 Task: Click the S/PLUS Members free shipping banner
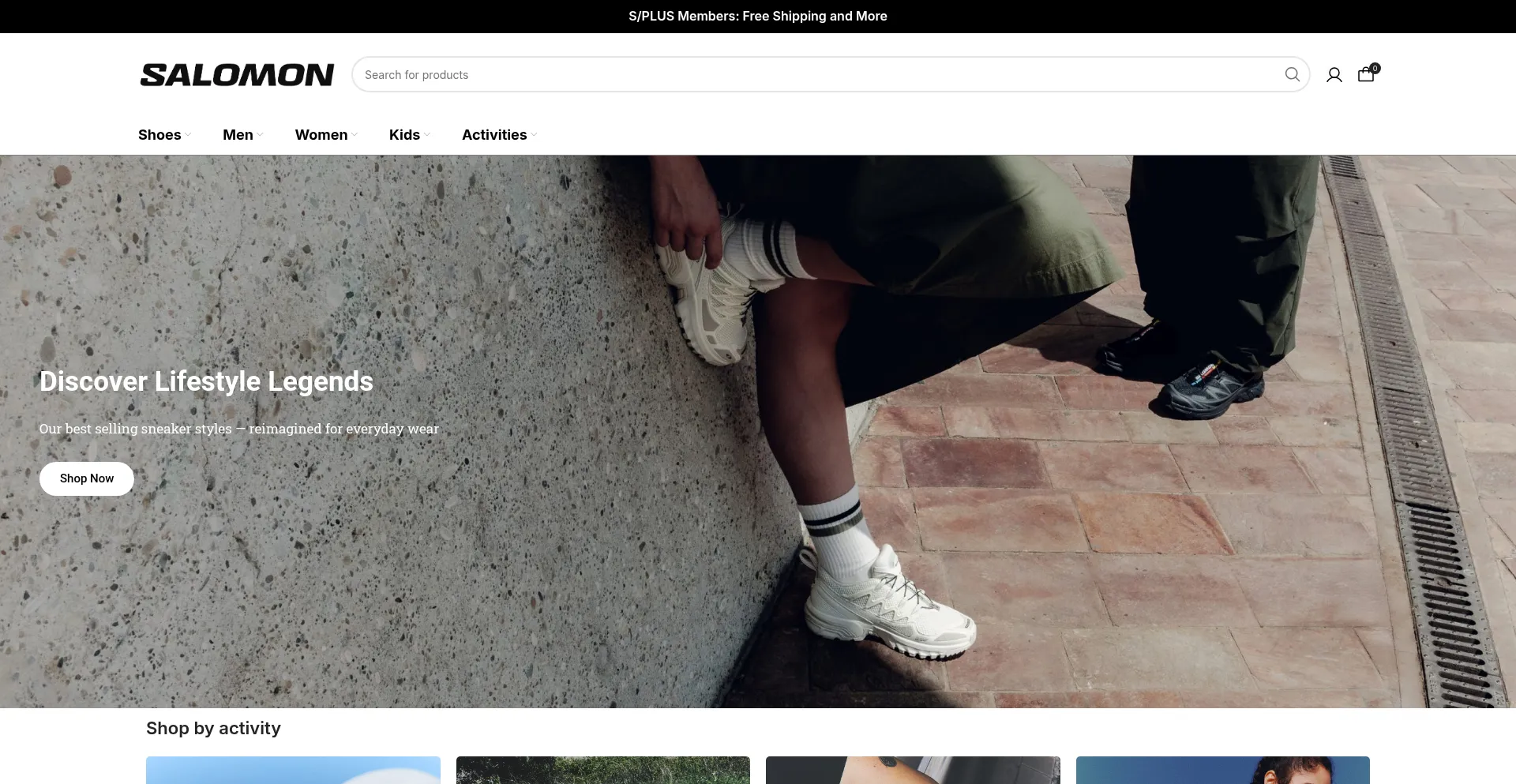(x=758, y=17)
